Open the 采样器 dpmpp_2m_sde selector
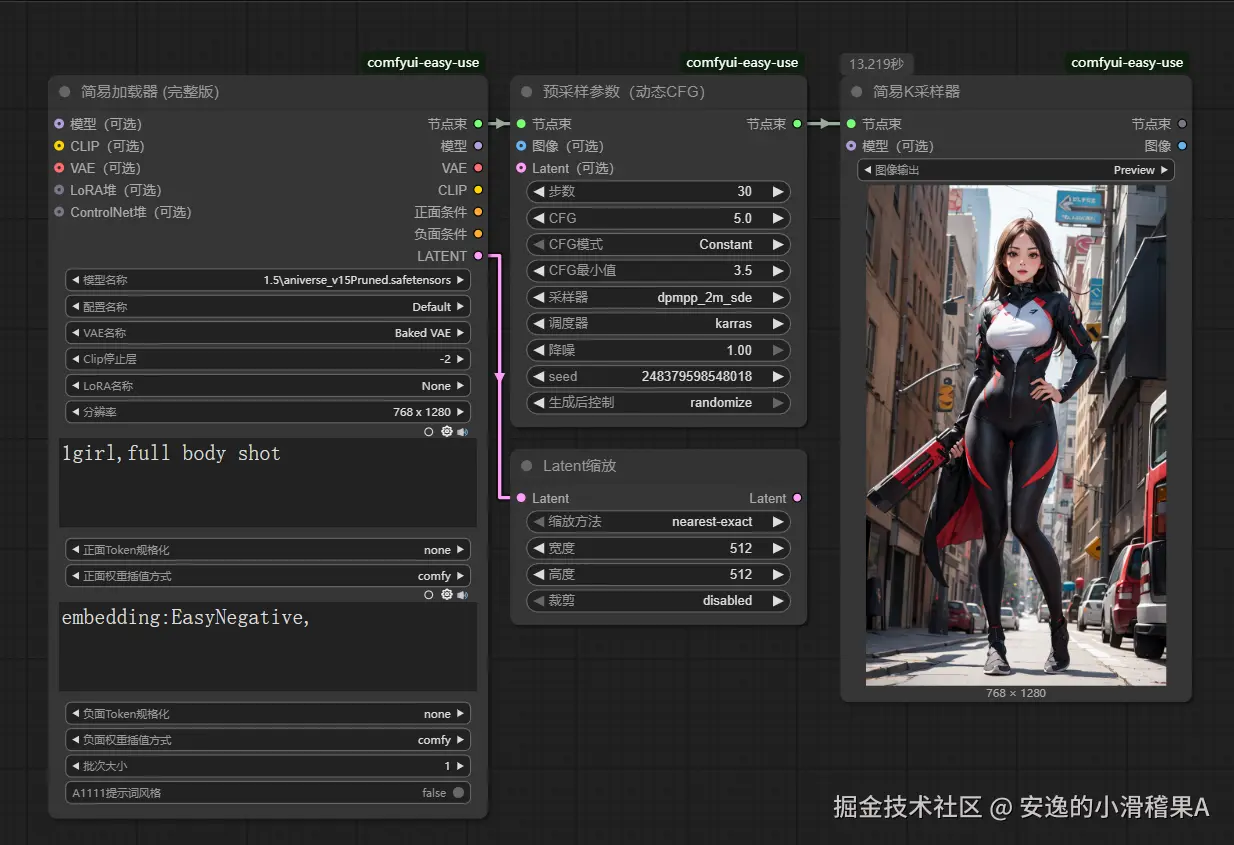This screenshot has height=845, width=1234. click(659, 297)
